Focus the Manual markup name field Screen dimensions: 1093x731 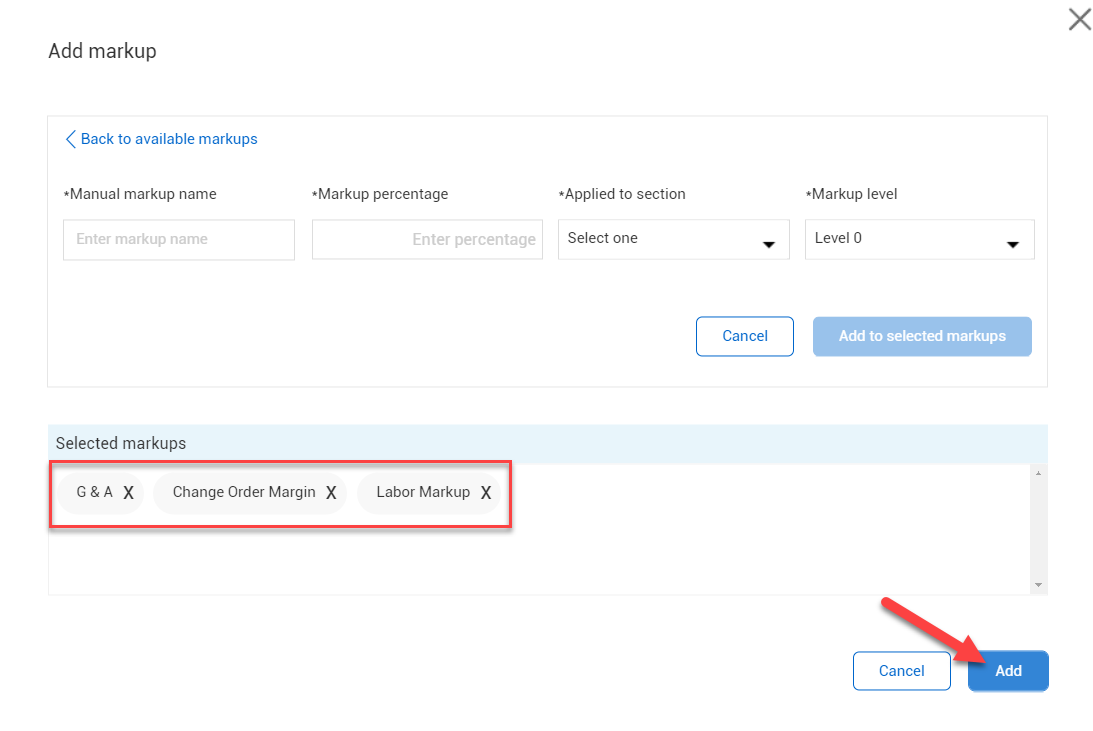pyautogui.click(x=179, y=240)
